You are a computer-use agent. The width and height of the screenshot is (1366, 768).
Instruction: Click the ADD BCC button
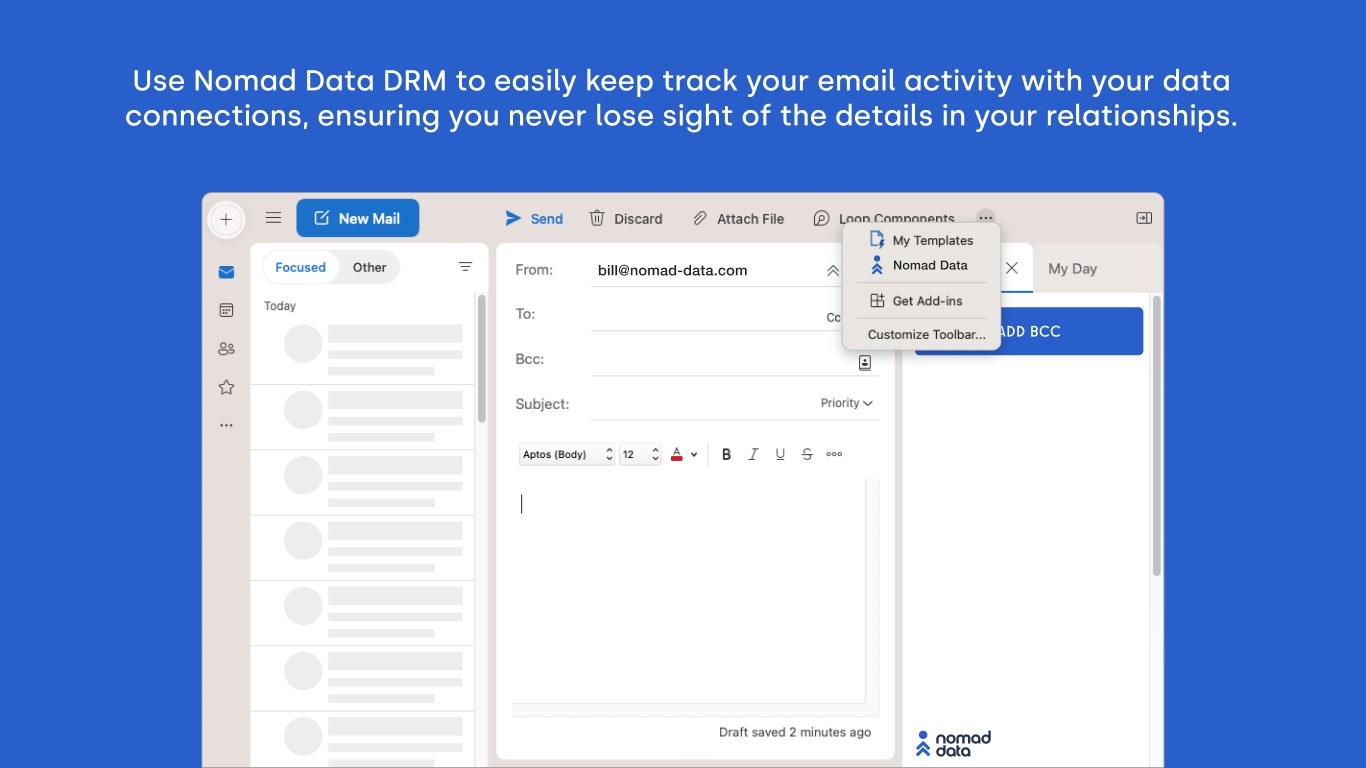click(1029, 331)
